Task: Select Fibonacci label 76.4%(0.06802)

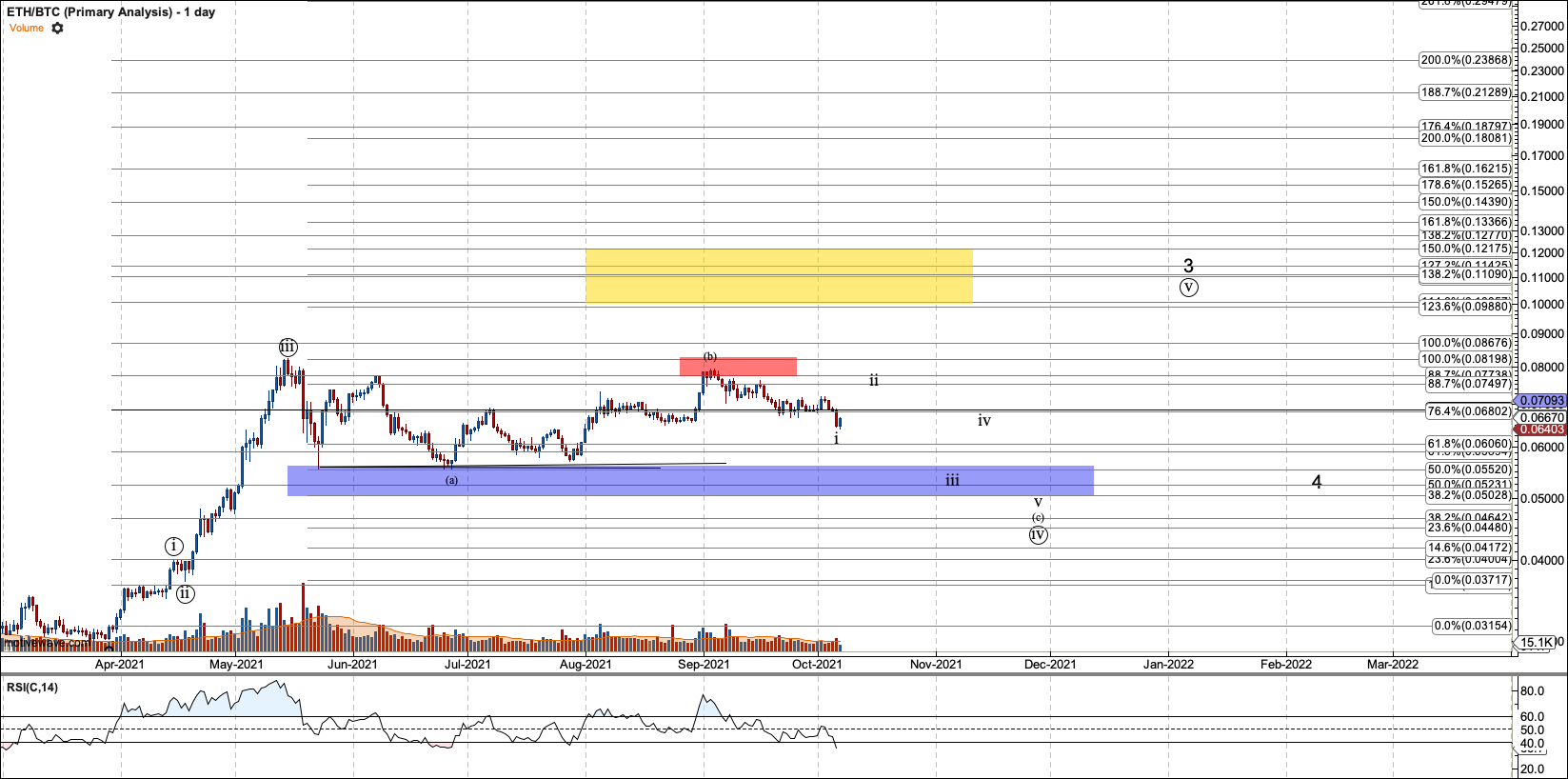Action: coord(1468,411)
